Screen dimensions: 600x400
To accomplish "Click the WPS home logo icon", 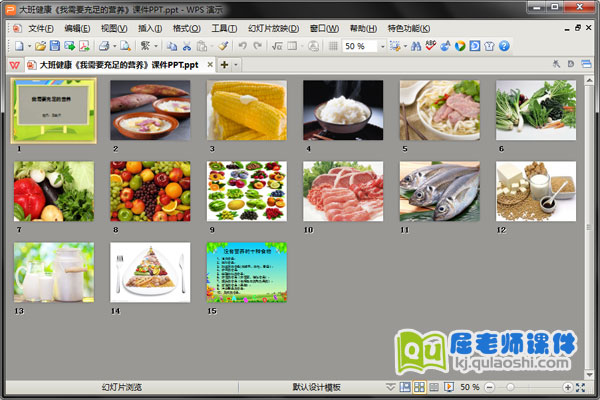I will click(x=14, y=65).
